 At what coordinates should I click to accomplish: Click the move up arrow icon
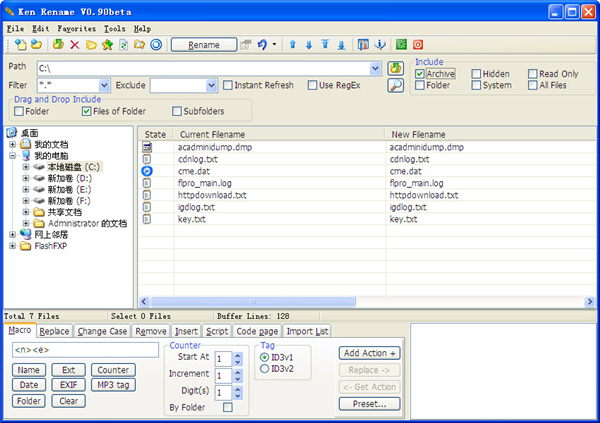coord(292,46)
